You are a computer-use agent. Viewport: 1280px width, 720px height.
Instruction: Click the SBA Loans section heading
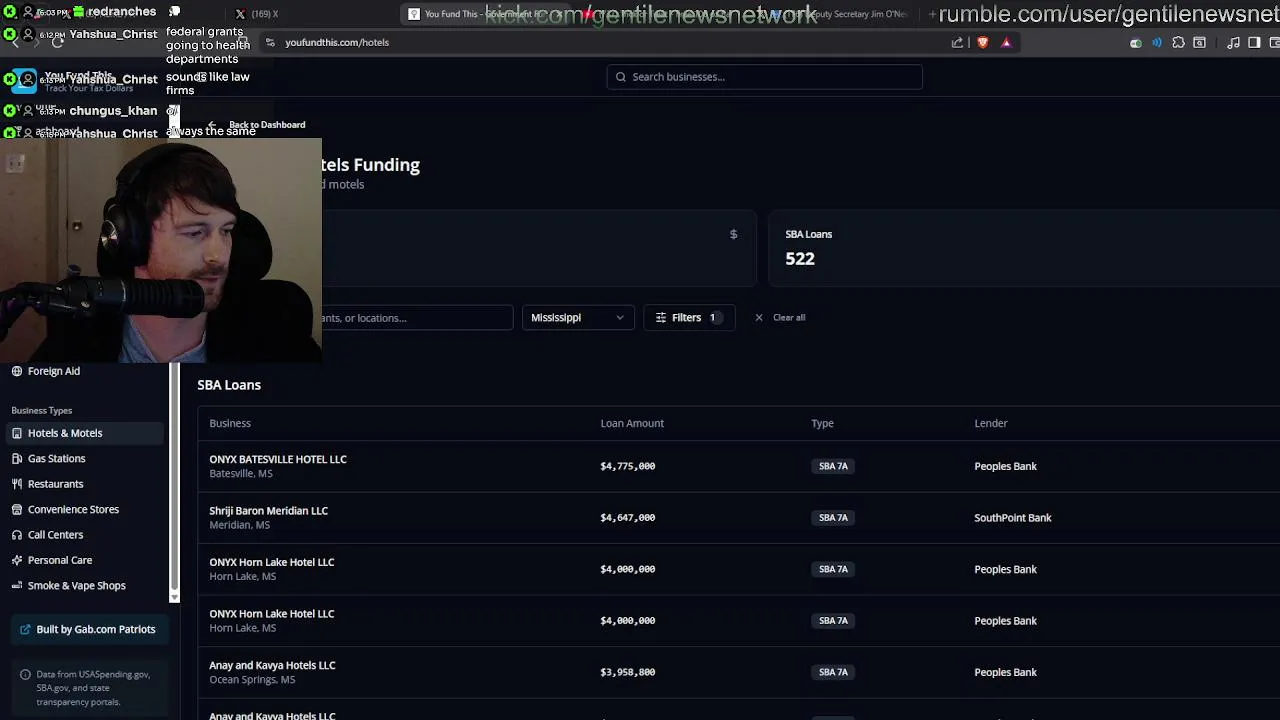click(x=229, y=385)
